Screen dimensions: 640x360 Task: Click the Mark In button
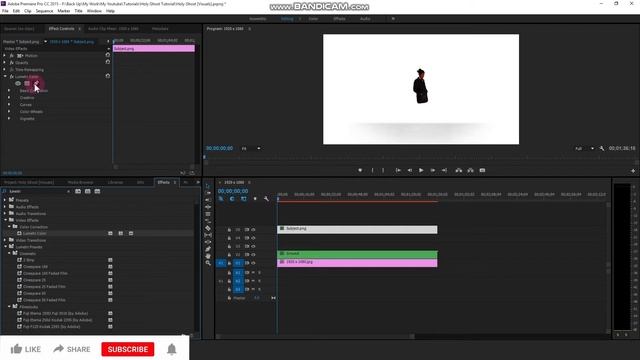coord(372,170)
